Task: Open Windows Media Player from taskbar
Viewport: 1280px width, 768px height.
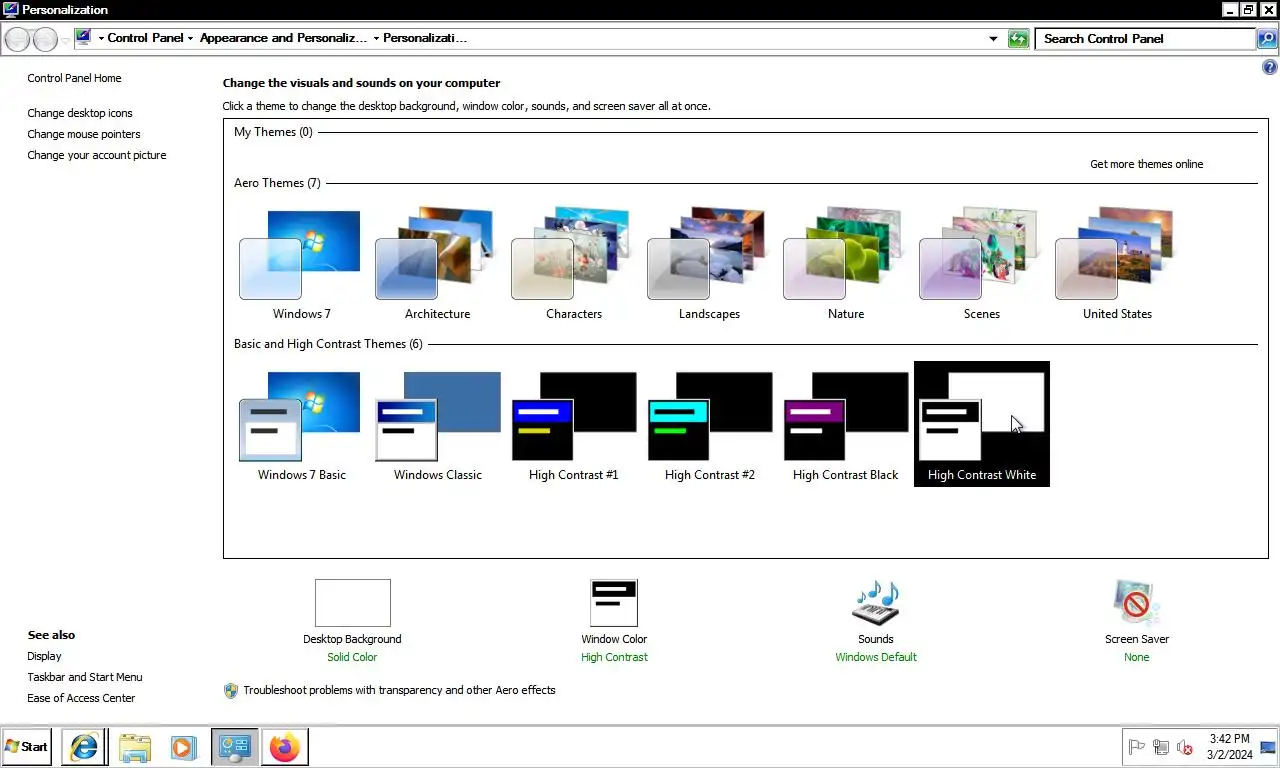Action: click(183, 747)
